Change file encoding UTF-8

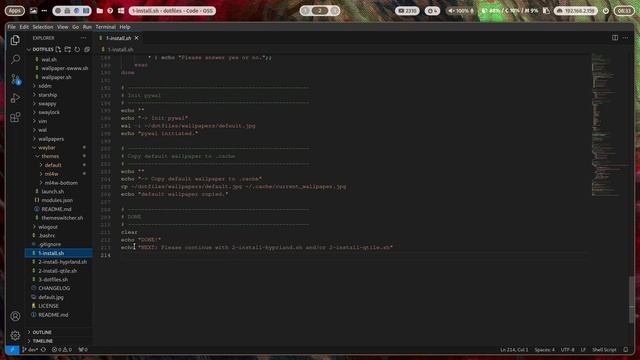(567, 350)
